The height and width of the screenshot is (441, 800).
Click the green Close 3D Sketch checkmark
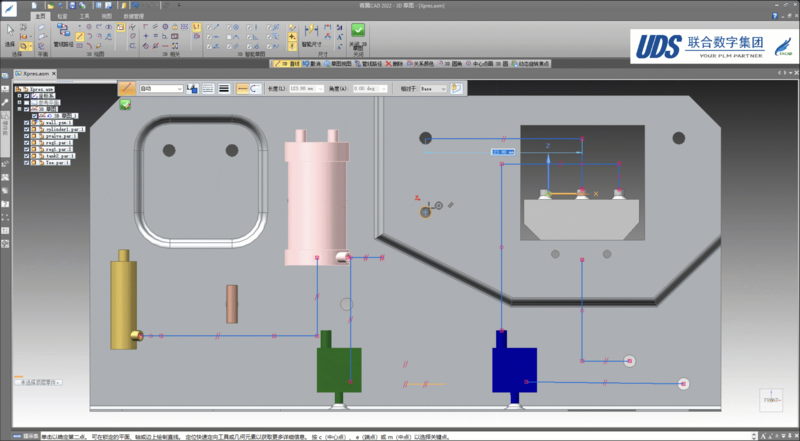pyautogui.click(x=357, y=30)
